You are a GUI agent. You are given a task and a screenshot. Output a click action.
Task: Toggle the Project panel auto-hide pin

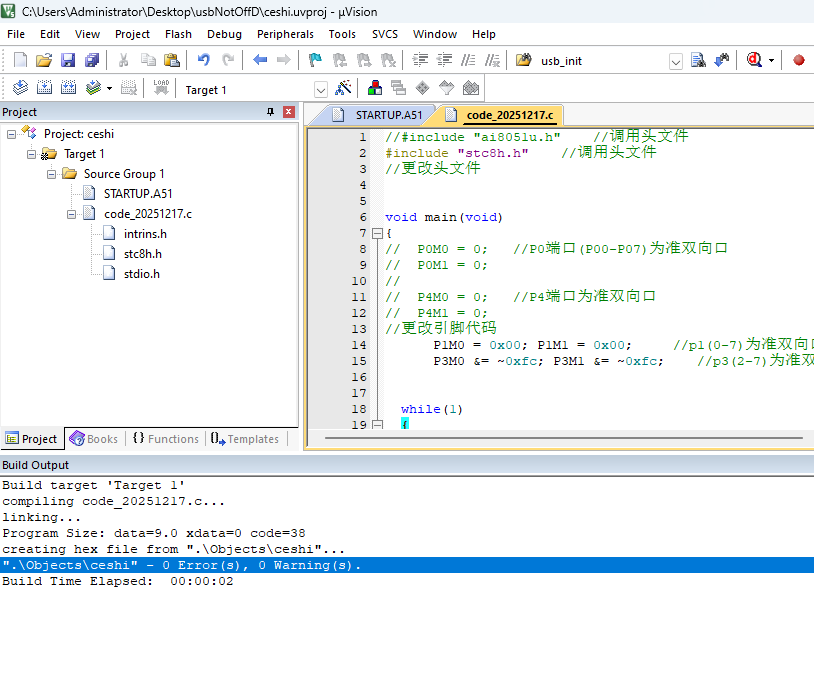pyautogui.click(x=270, y=112)
